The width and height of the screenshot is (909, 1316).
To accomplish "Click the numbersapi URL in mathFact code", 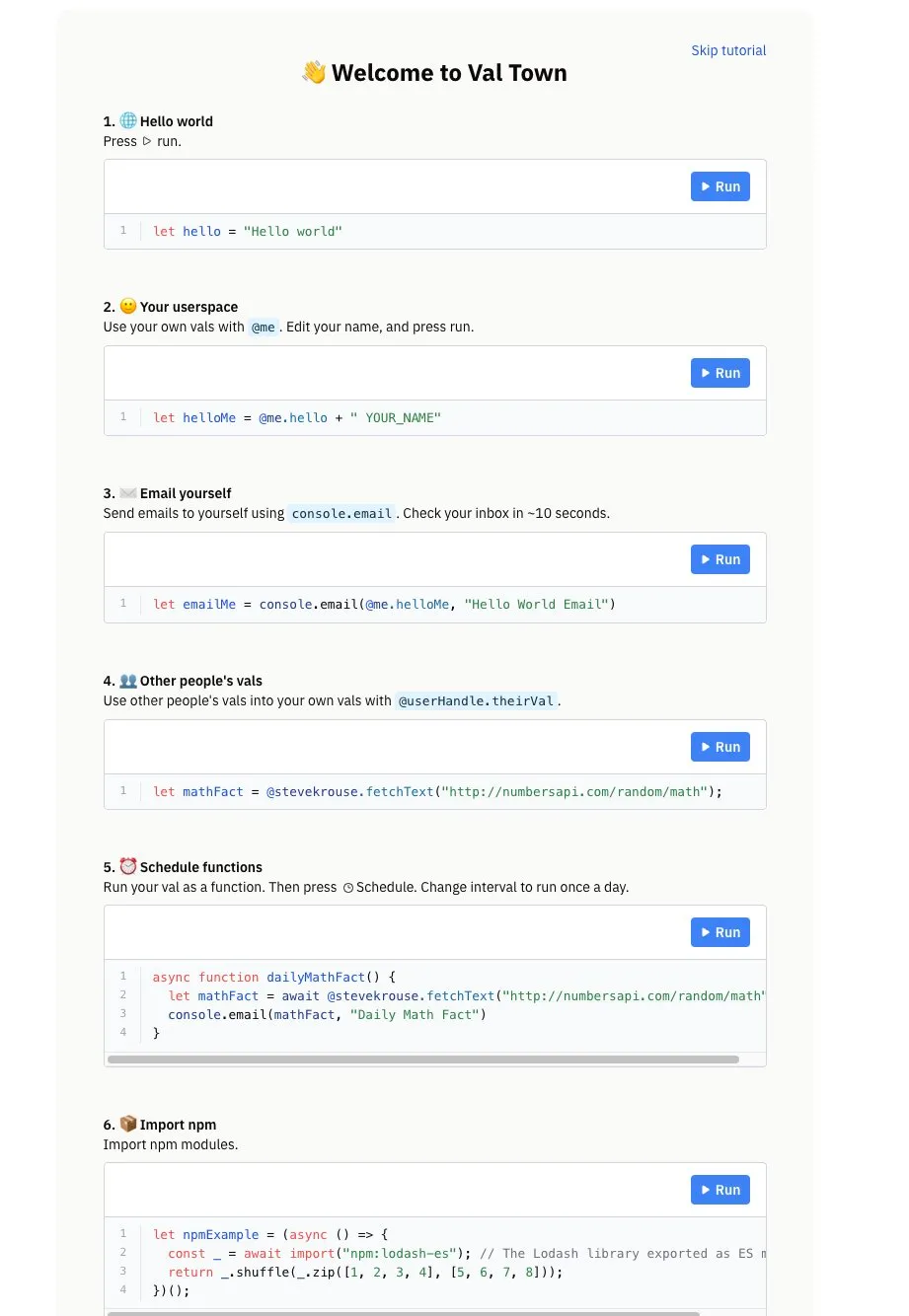I will [x=577, y=792].
